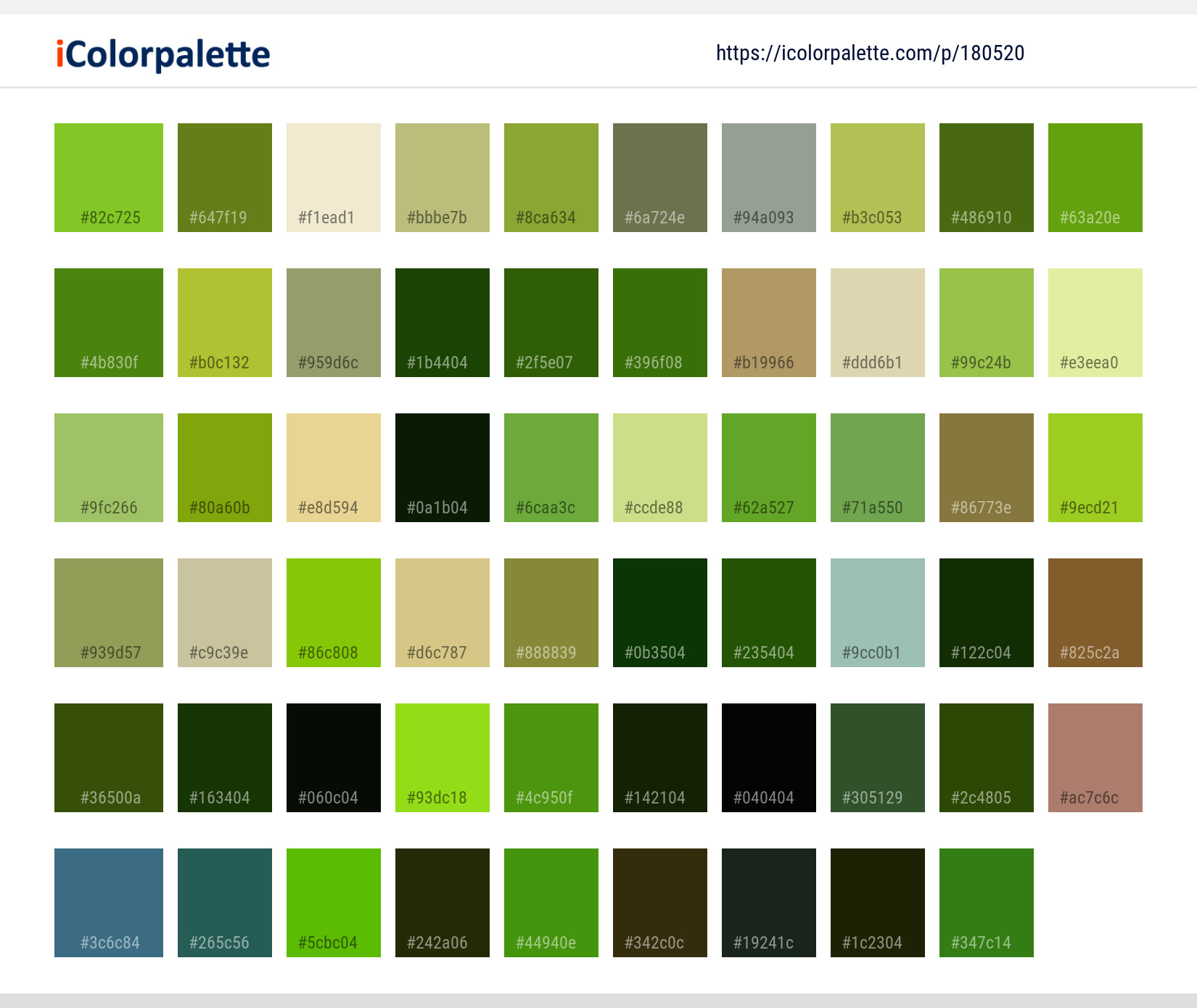Click the iColorpalette logo
This screenshot has width=1197, height=1008.
[x=163, y=54]
